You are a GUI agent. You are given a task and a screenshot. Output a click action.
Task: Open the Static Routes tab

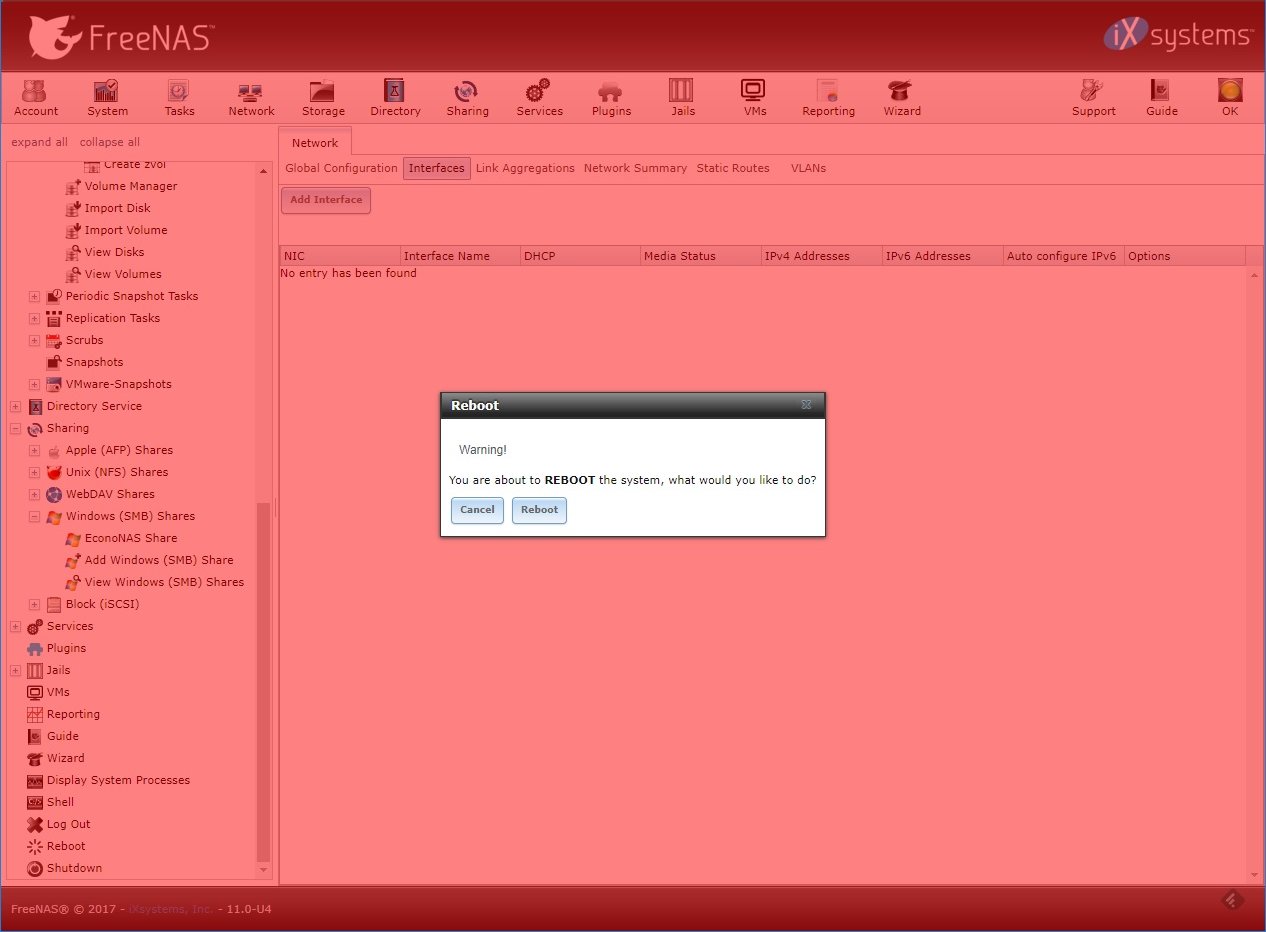coord(733,168)
